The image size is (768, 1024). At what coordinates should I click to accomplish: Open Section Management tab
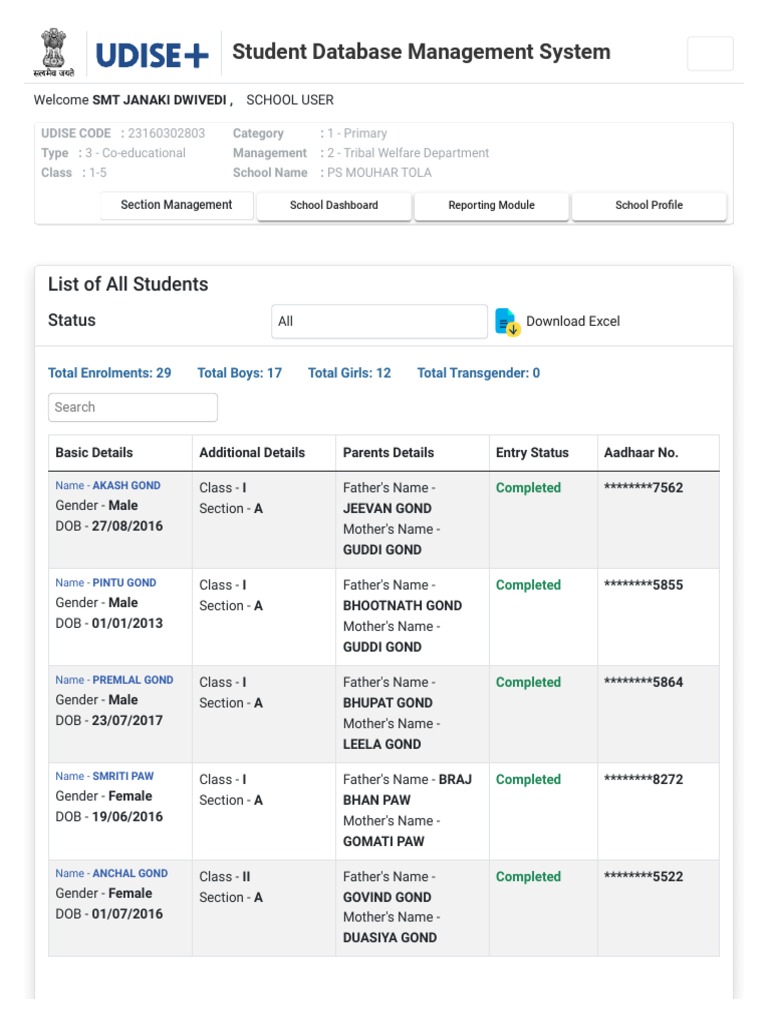176,205
